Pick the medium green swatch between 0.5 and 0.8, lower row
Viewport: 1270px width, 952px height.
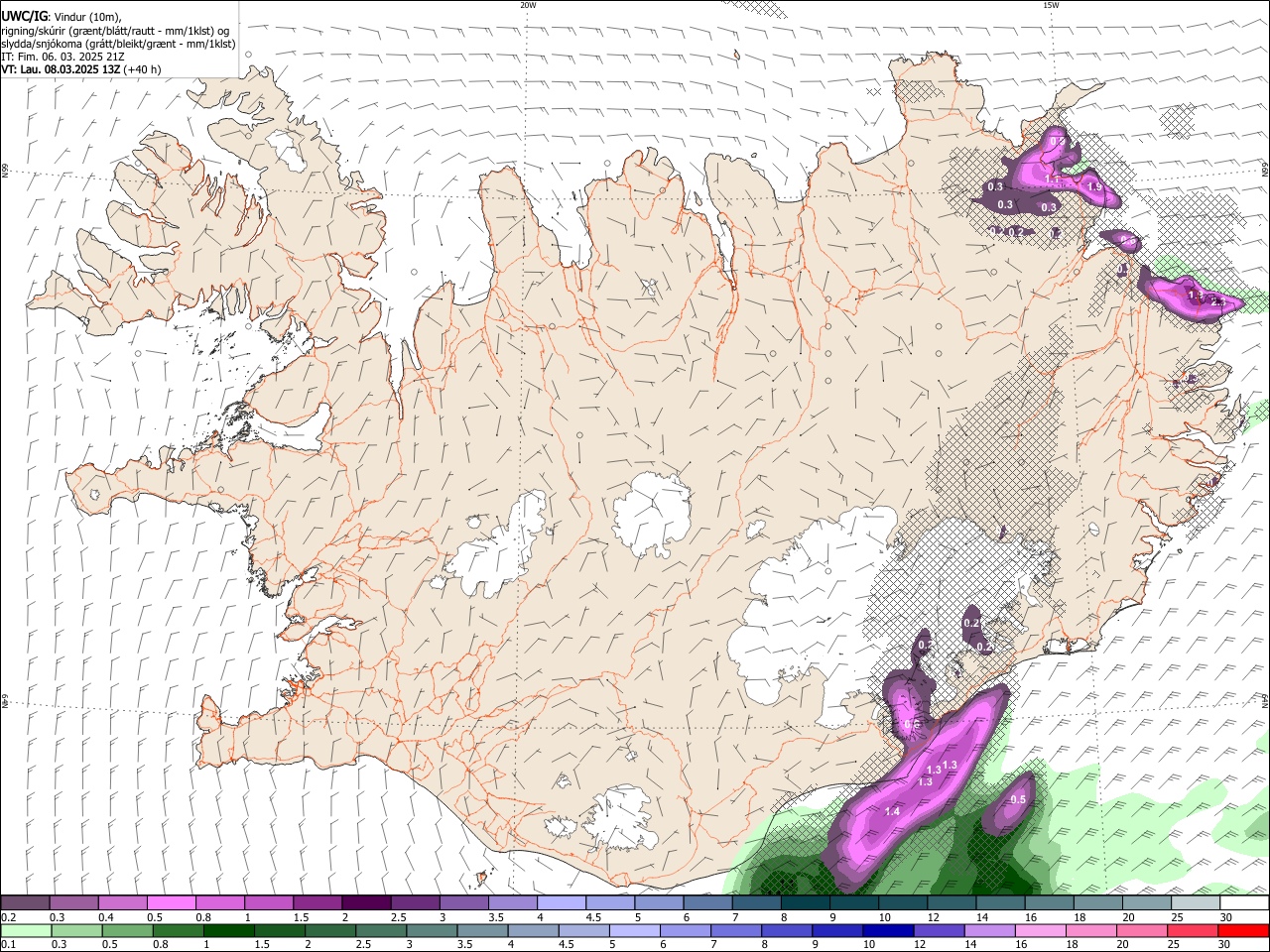[128, 930]
